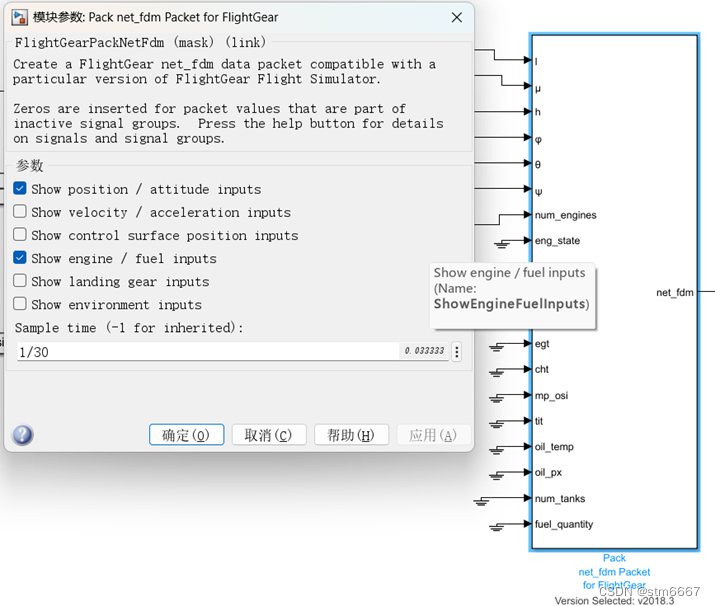Click the blue question mark help icon

[23, 435]
